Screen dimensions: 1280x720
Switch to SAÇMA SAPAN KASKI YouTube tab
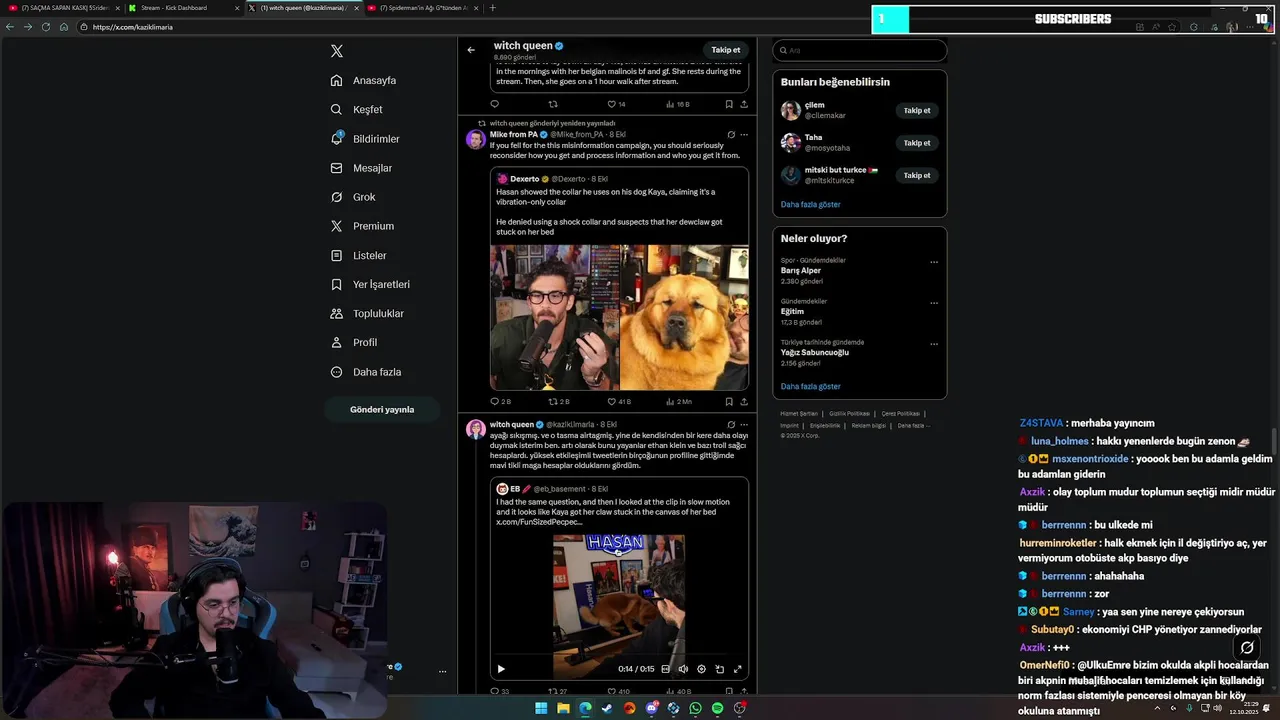[x=62, y=8]
